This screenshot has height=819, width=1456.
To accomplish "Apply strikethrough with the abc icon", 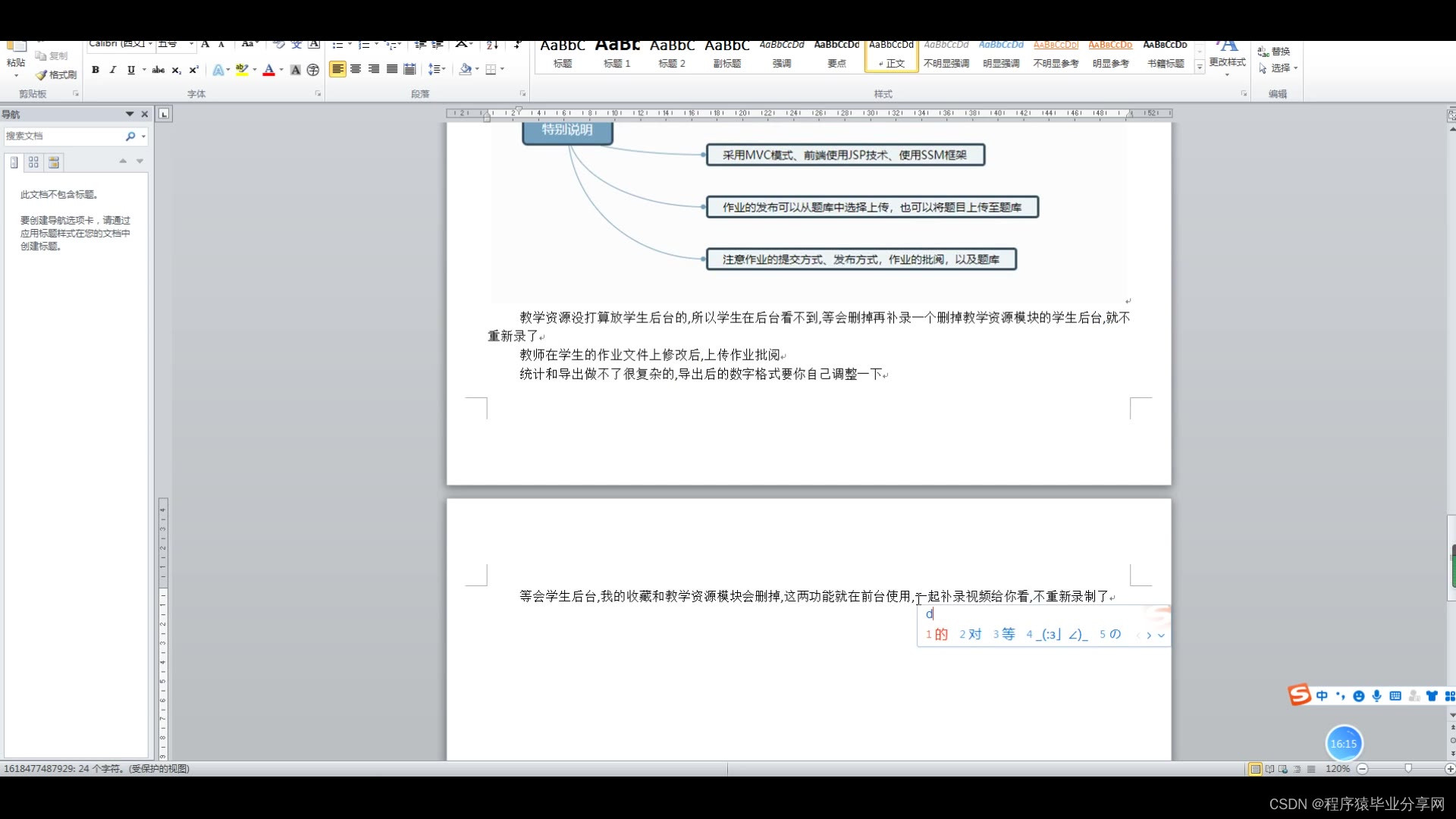I will pos(158,70).
